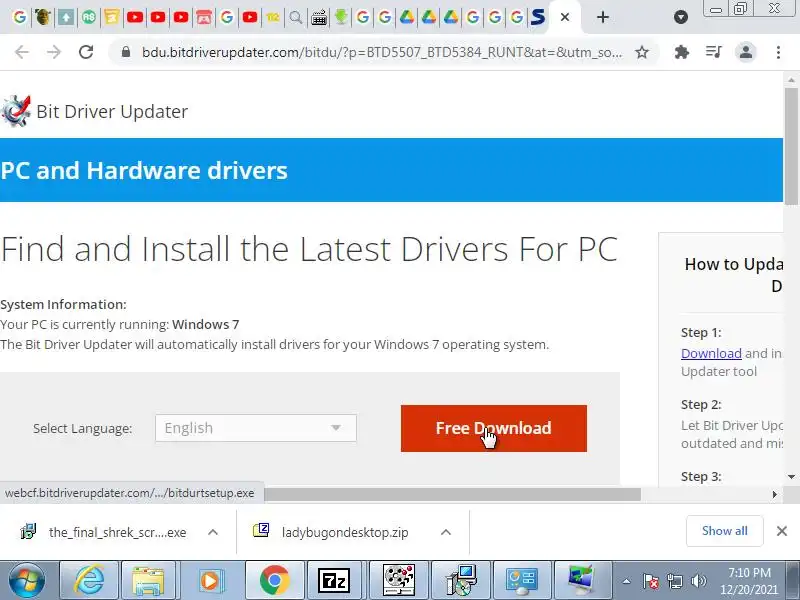Viewport: 800px width, 600px height.
Task: Click scroll down arrow of vertical scrollbar
Action: pos(791,477)
